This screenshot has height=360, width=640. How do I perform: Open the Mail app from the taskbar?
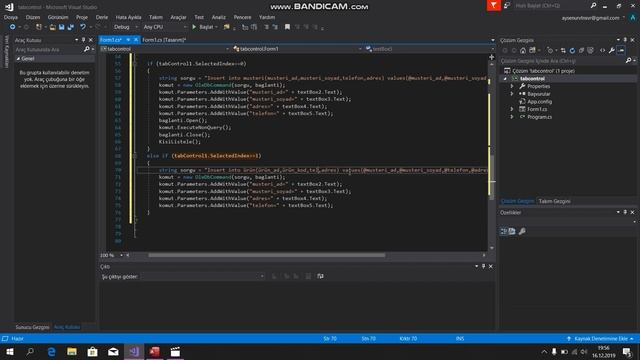pyautogui.click(x=113, y=352)
